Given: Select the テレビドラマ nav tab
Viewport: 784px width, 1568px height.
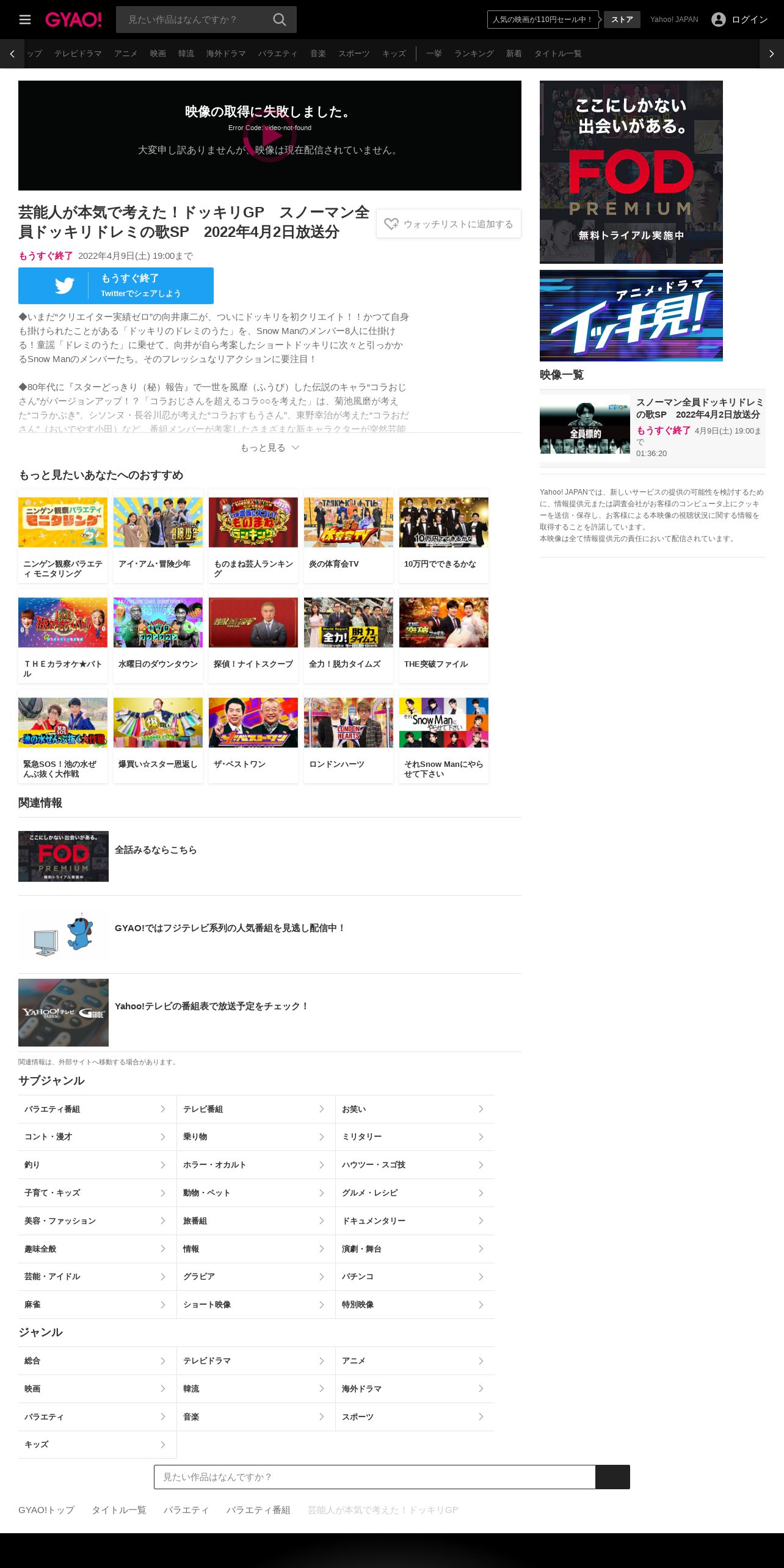Looking at the screenshot, I should pyautogui.click(x=78, y=54).
